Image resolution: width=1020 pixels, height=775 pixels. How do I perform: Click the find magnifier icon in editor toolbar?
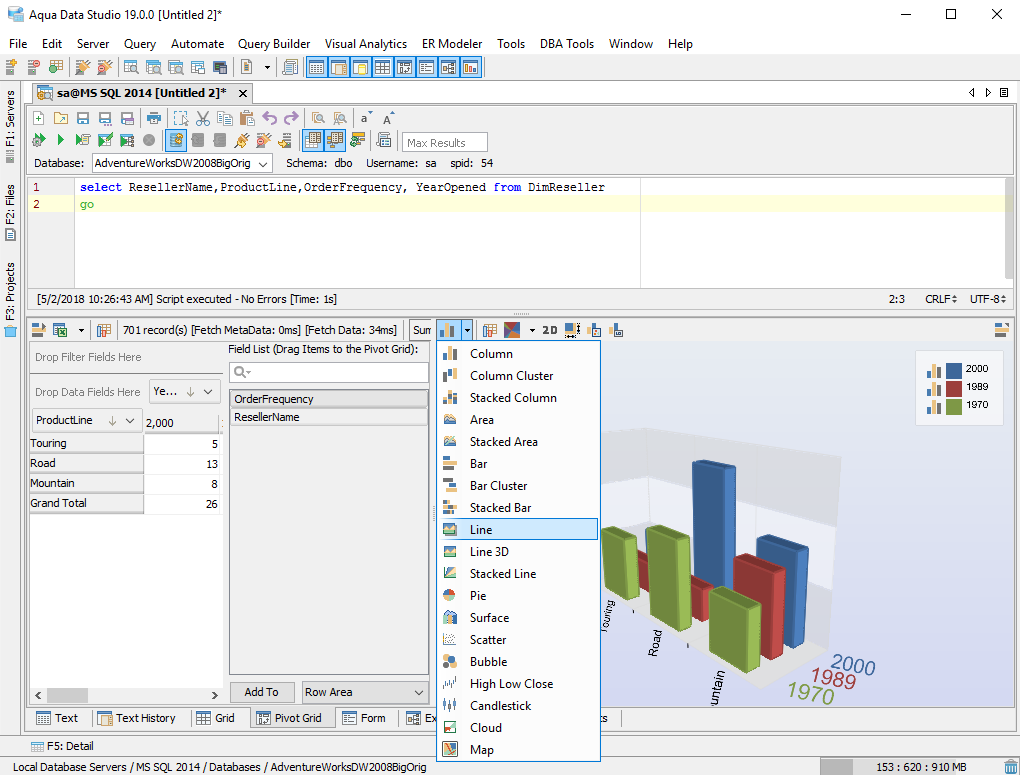[318, 118]
